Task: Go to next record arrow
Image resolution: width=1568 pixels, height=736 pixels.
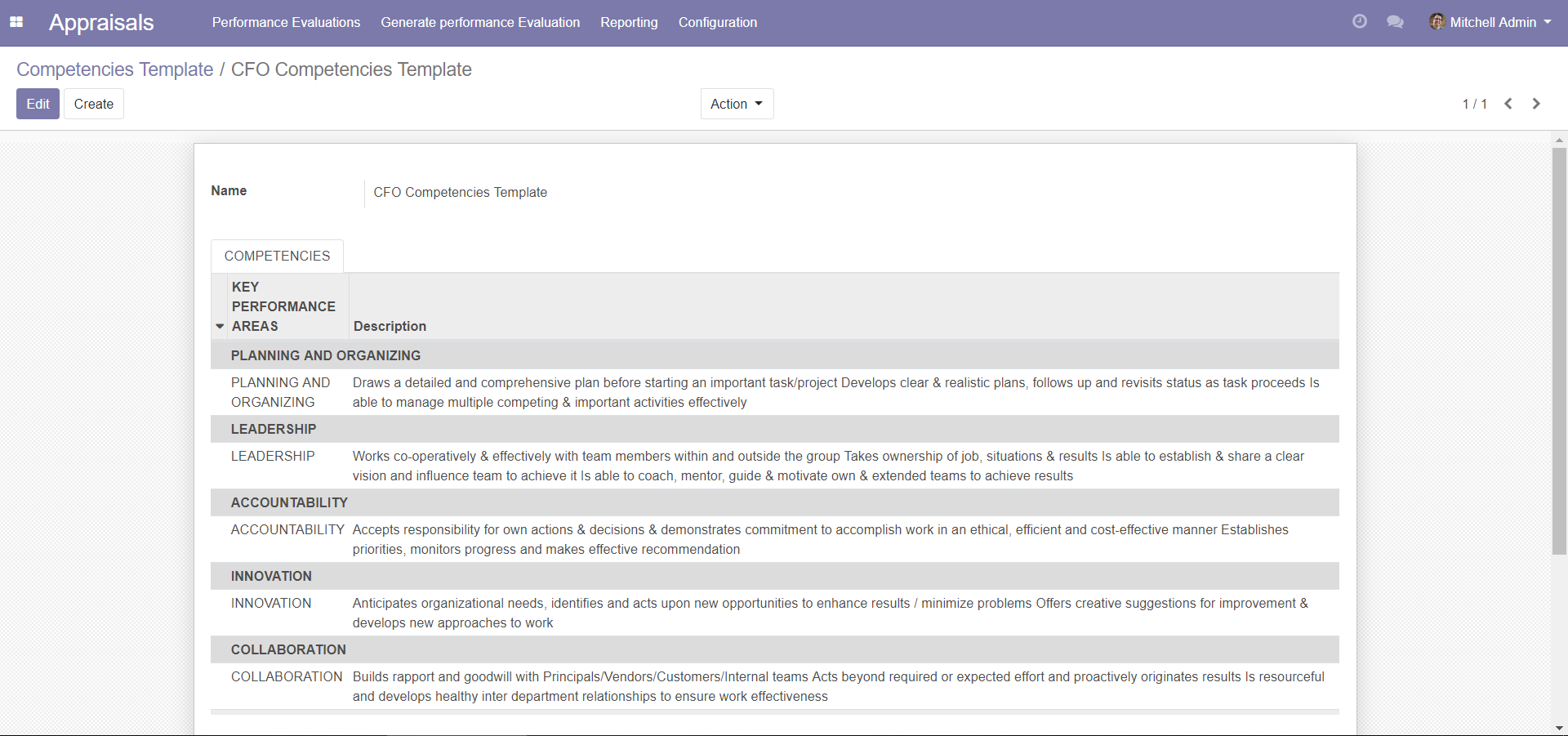Action: click(1536, 104)
